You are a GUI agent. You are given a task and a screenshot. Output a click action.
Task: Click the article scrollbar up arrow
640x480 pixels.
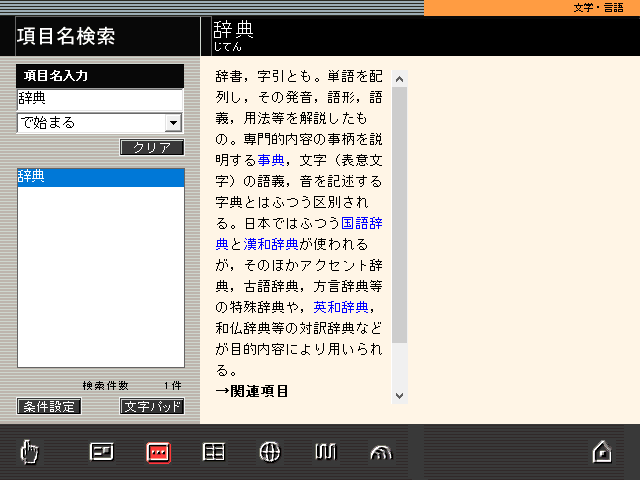pyautogui.click(x=400, y=79)
